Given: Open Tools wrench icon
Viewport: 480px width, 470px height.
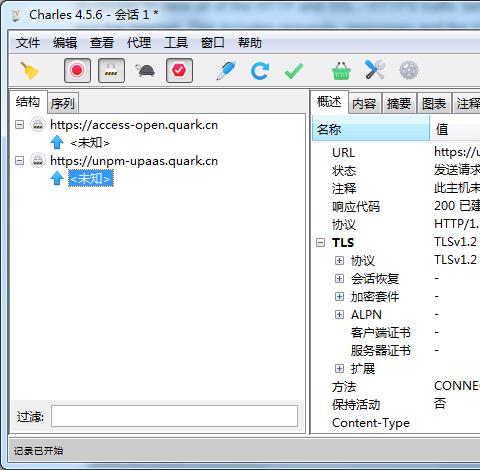Looking at the screenshot, I should 375,70.
